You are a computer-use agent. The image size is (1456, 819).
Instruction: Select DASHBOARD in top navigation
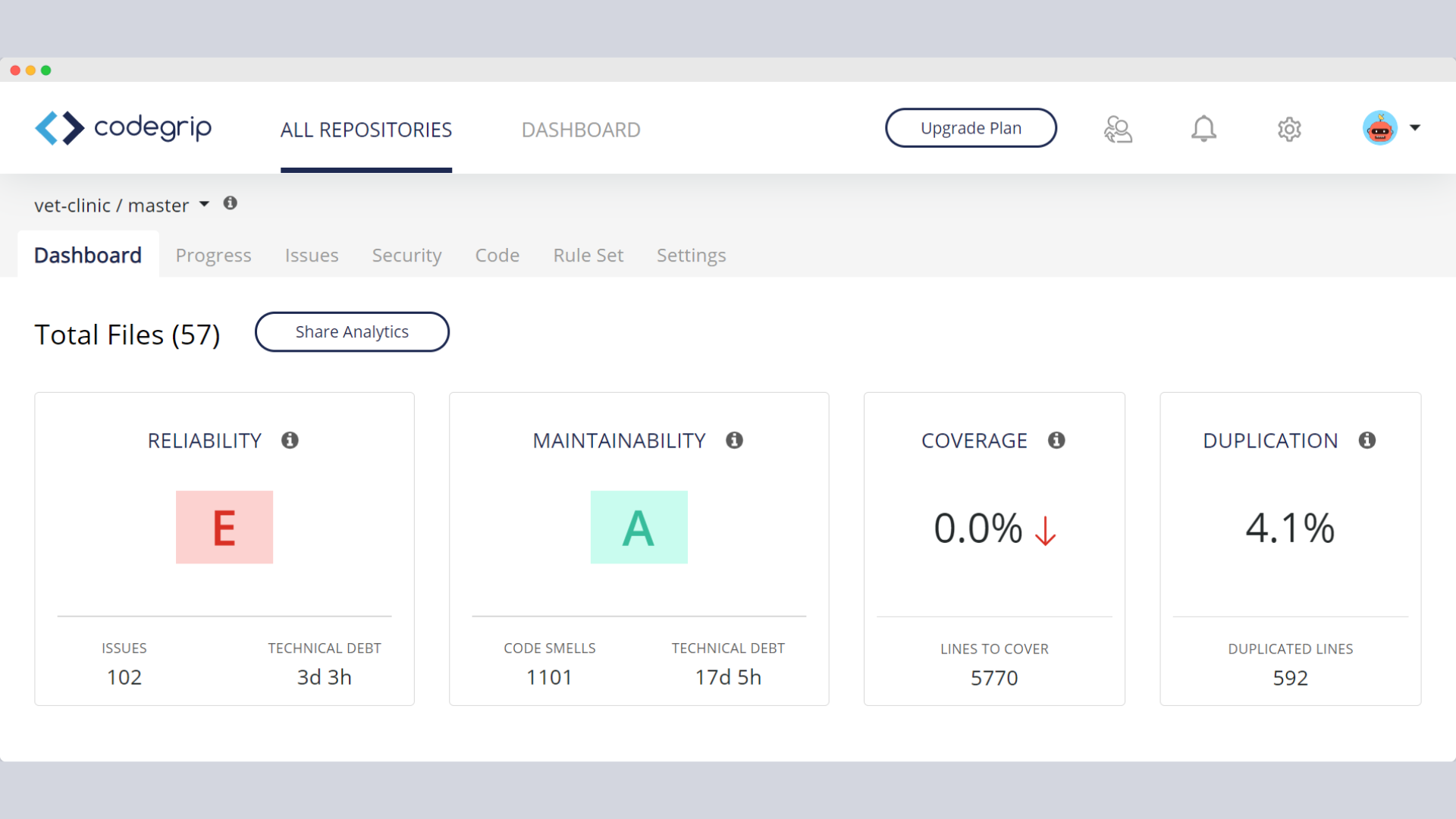[581, 130]
